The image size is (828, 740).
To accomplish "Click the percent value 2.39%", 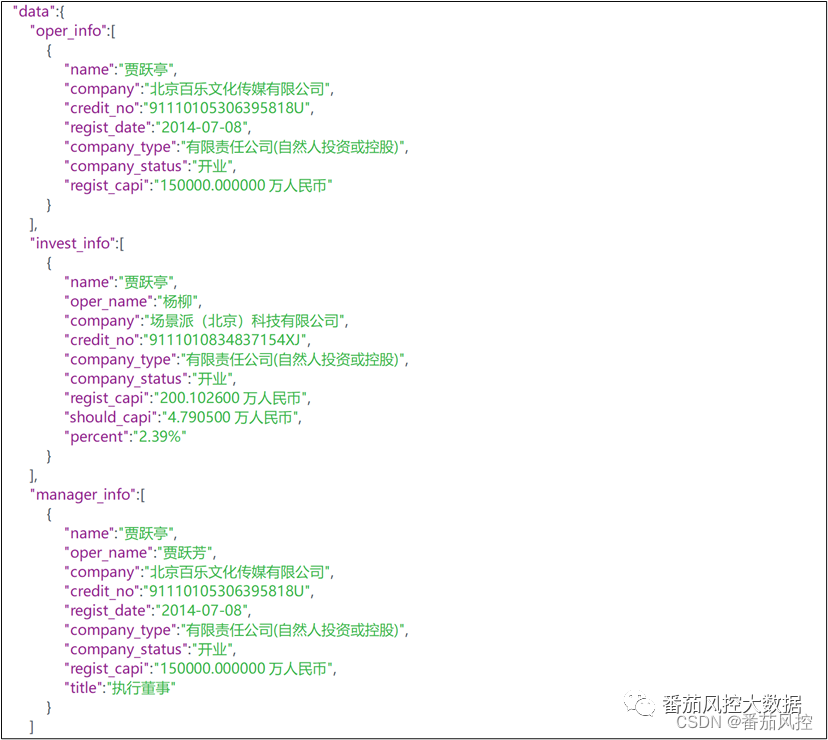I will click(160, 437).
